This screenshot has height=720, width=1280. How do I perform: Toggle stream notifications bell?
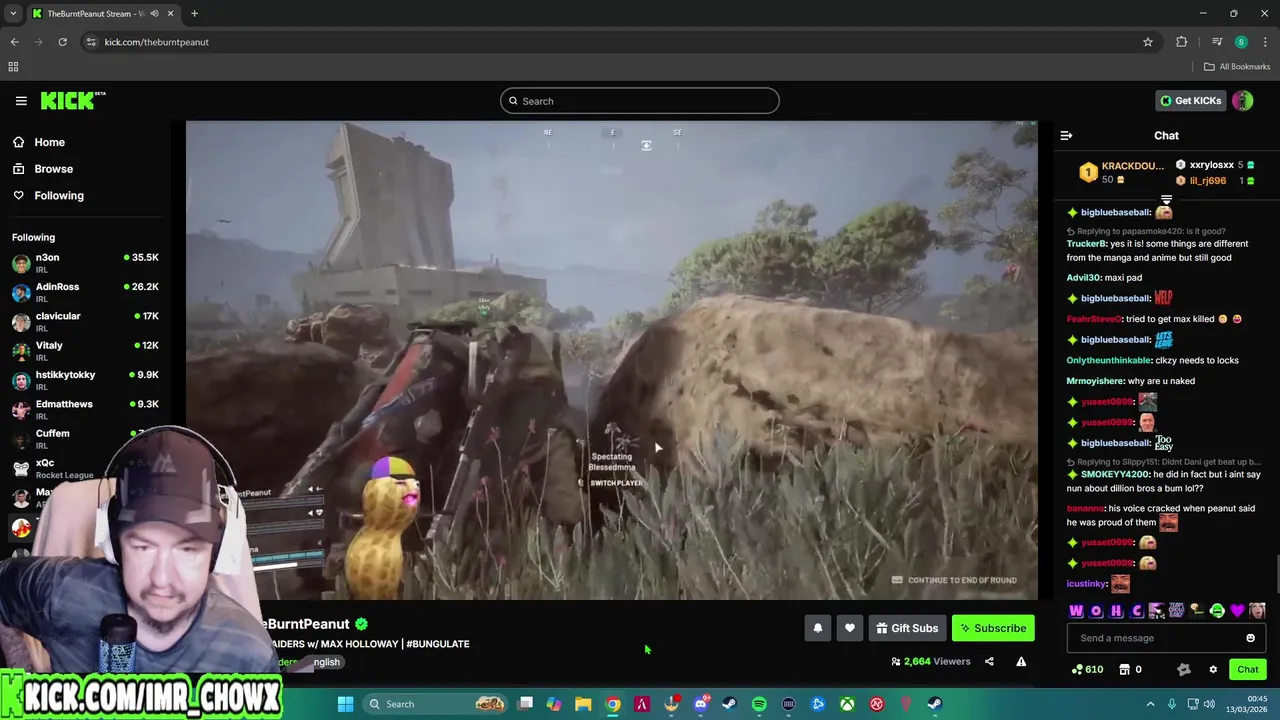817,628
